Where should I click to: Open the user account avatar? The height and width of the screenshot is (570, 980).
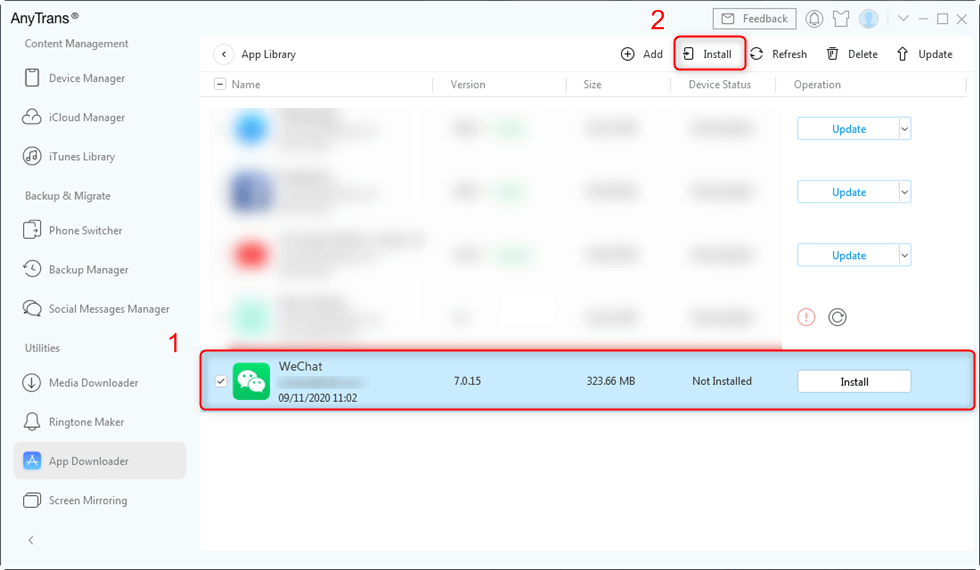[869, 19]
